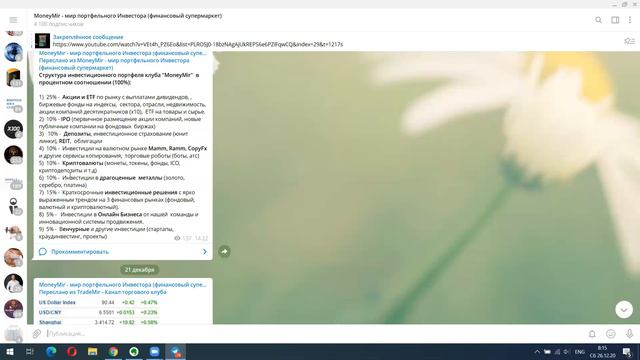Viewport: 640px width, 360px height.
Task: Open Переслано из TradeMir channel link
Action: [x=102, y=292]
